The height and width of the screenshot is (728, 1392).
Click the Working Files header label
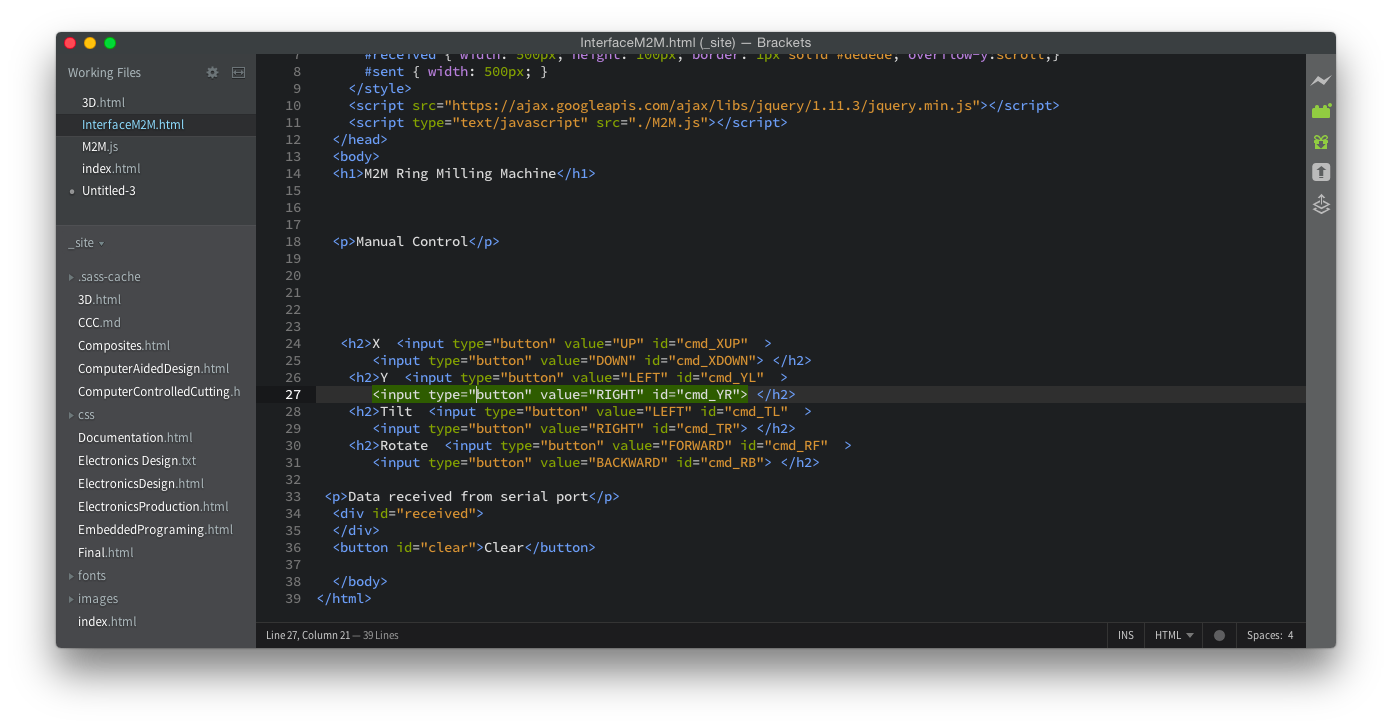pos(104,72)
